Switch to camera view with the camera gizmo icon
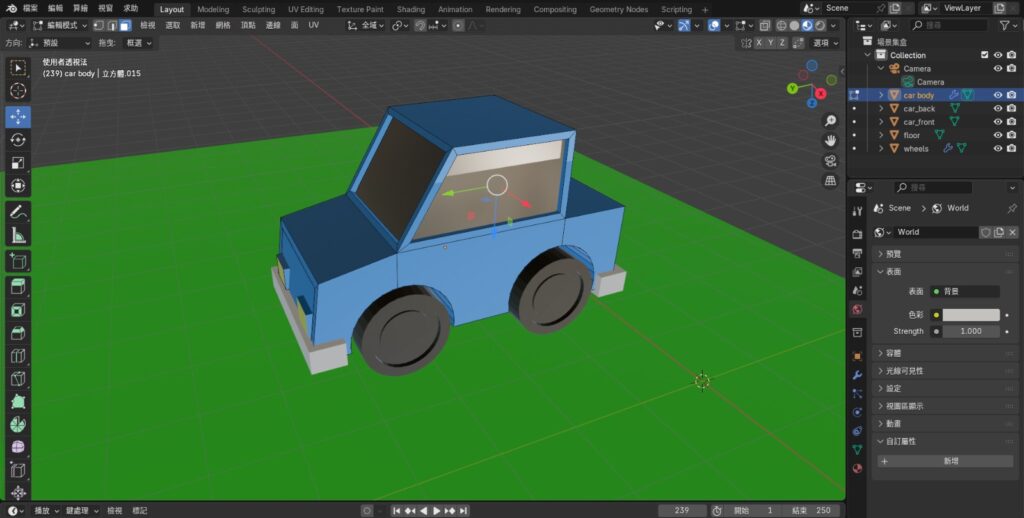The height and width of the screenshot is (518, 1024). (830, 161)
